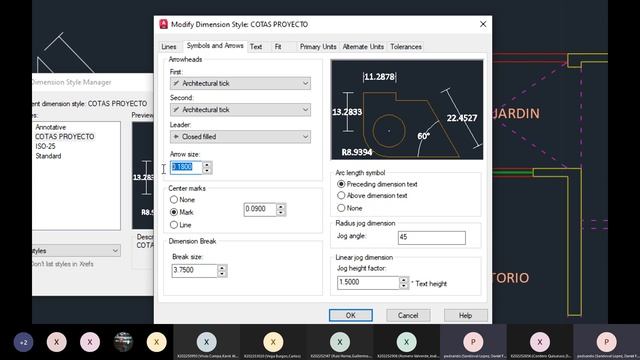640x360 pixels.
Task: Increase Jog height factor stepper
Action: (404, 280)
